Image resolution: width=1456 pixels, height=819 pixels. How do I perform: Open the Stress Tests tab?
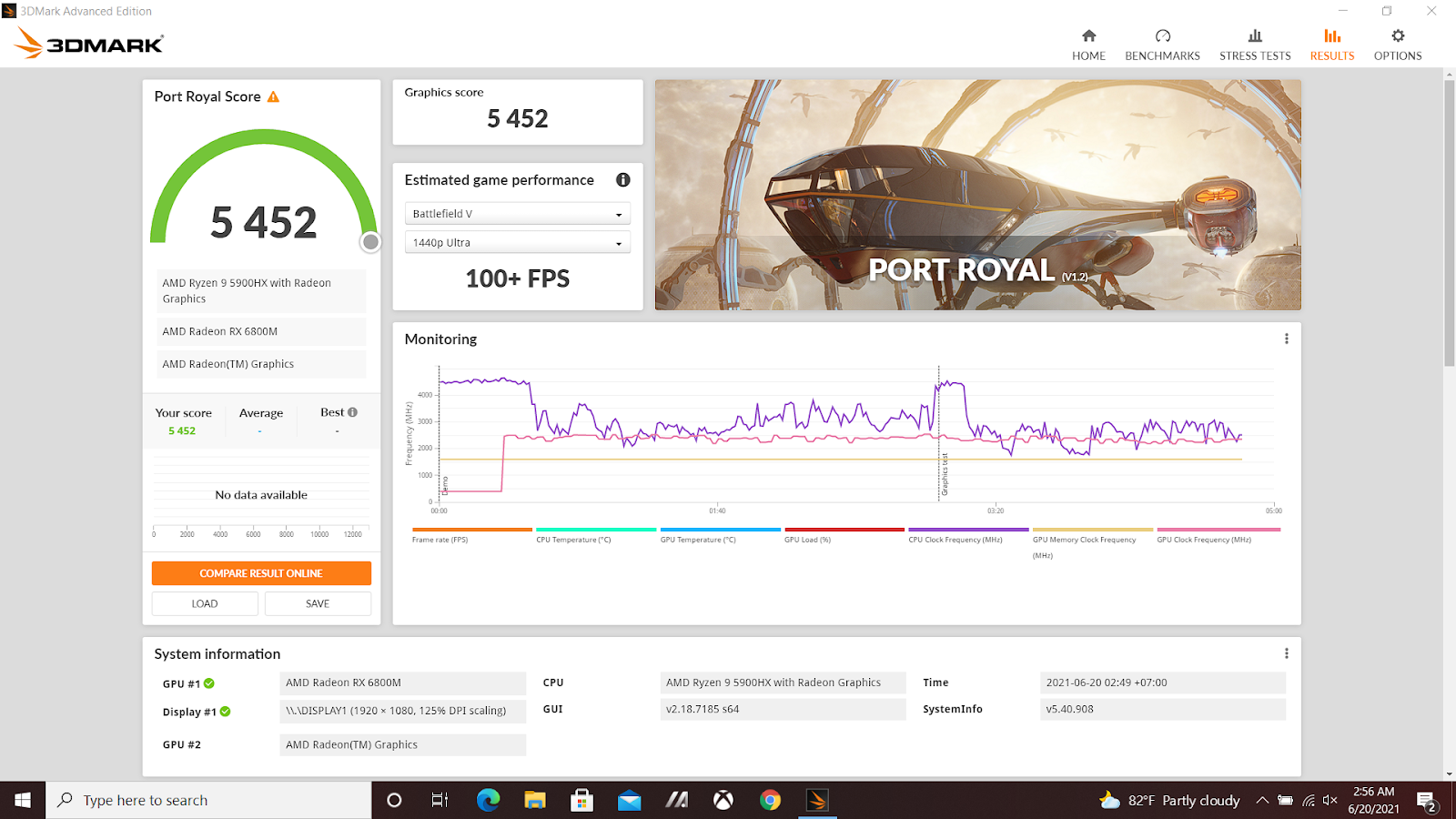tap(1255, 45)
